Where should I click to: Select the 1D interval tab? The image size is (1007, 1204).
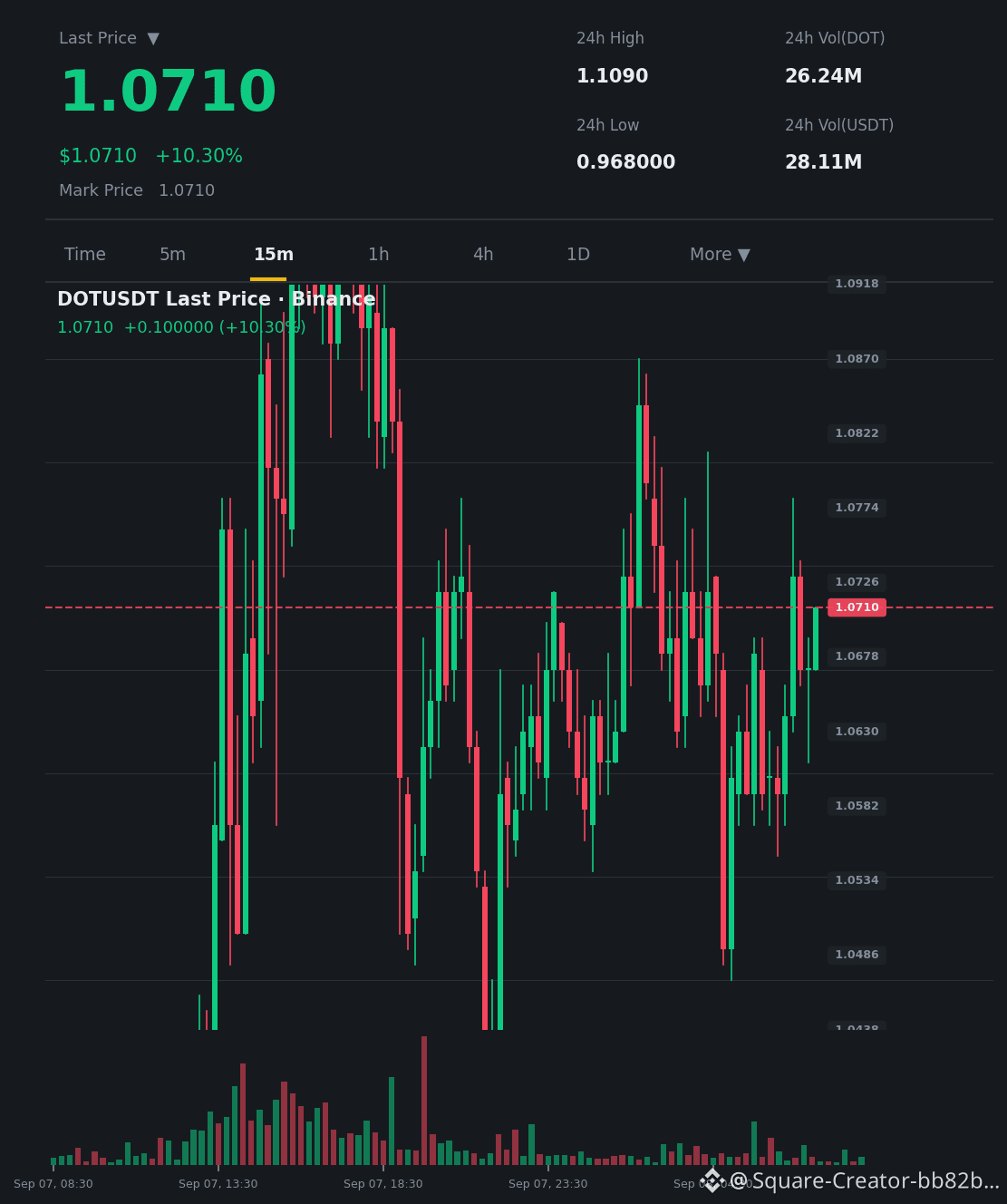pos(578,255)
